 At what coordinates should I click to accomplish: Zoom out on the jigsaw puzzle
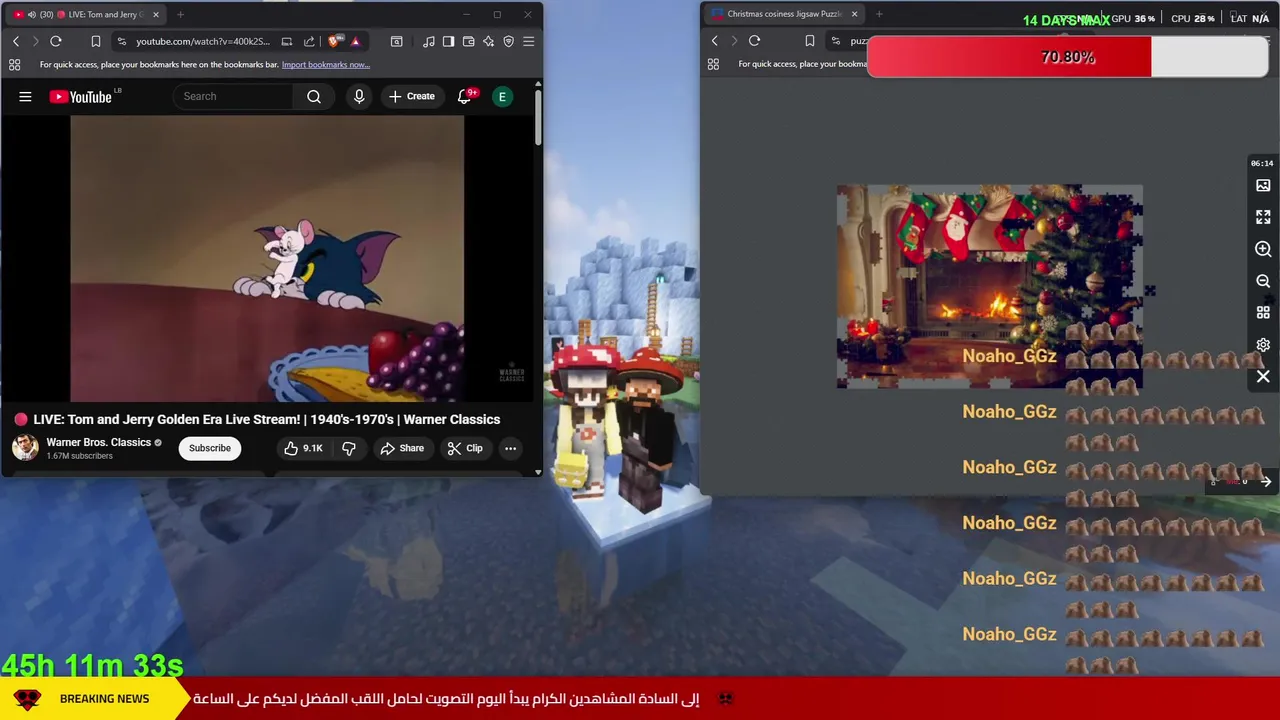[1263, 281]
